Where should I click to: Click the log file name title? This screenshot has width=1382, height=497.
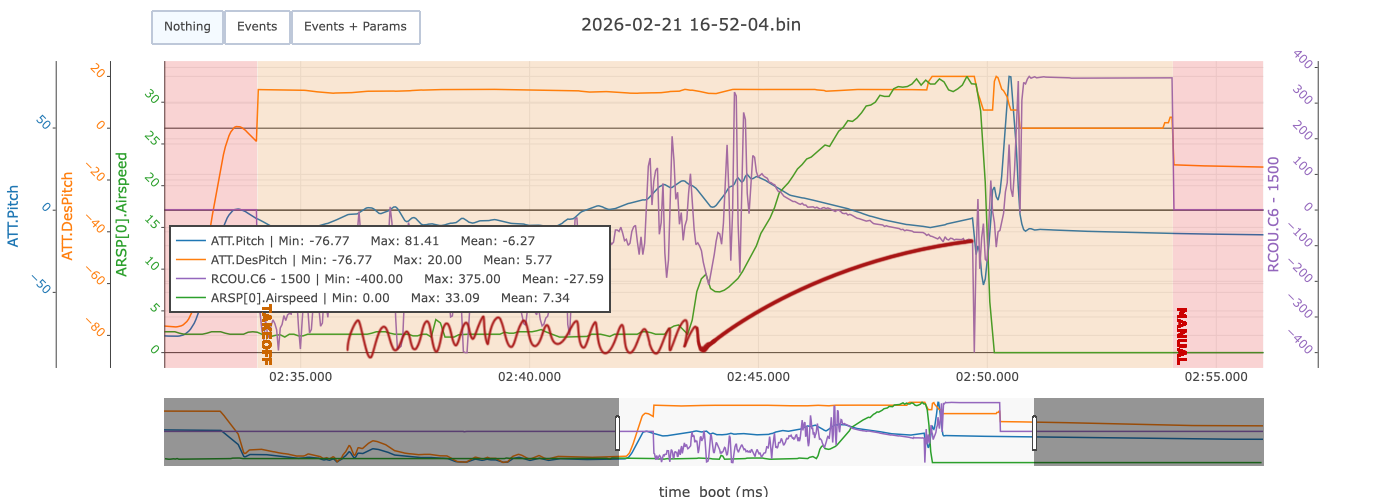pos(690,25)
